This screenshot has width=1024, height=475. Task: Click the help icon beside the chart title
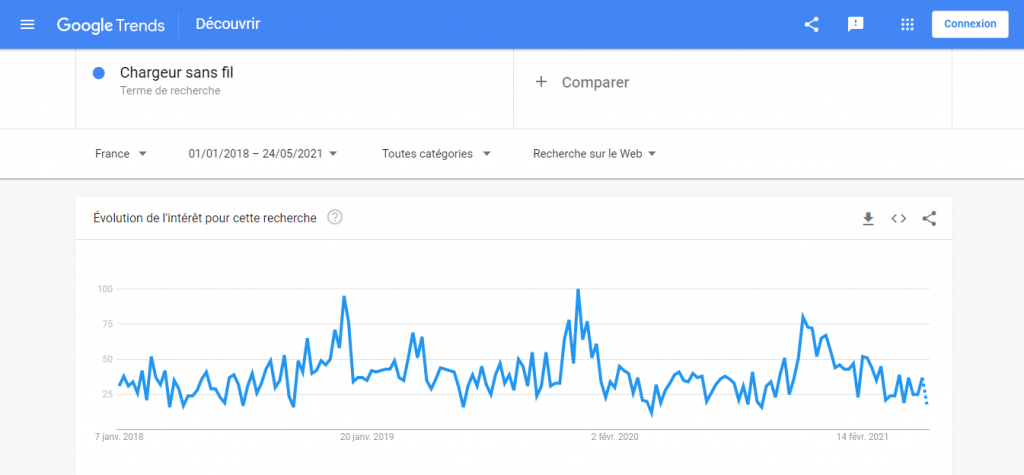pos(335,217)
